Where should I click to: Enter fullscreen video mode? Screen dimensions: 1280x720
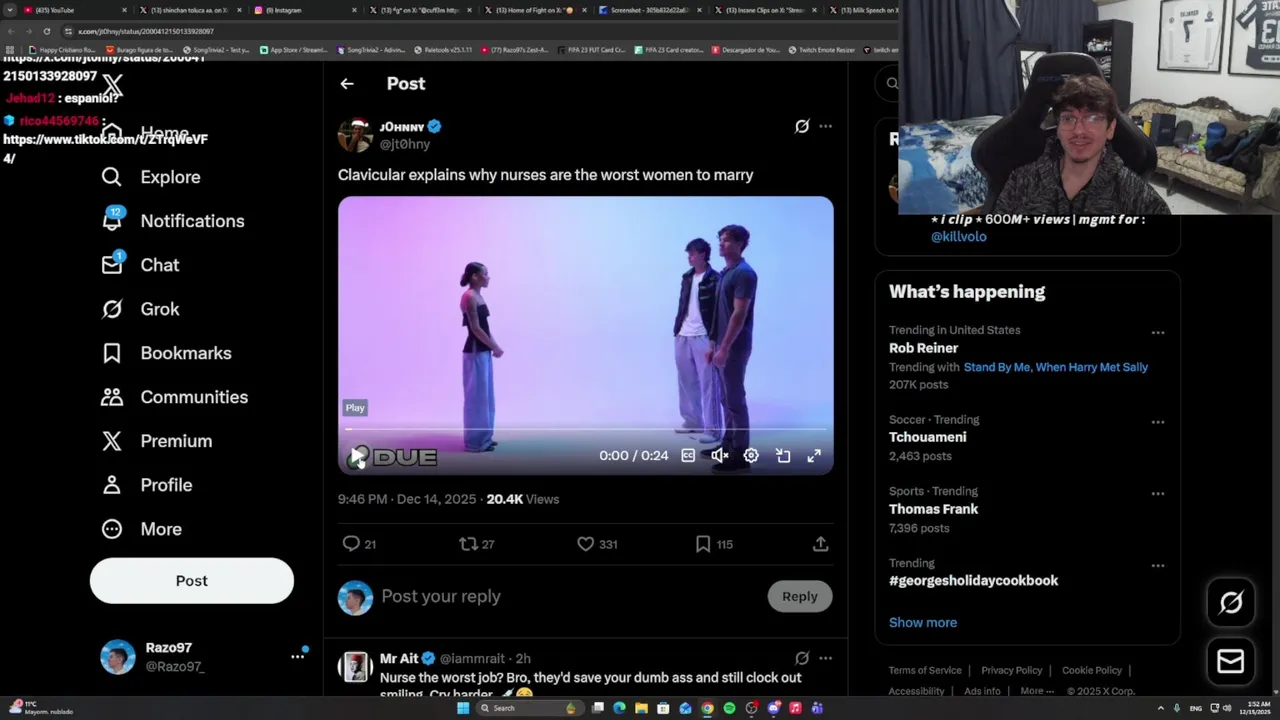pos(814,456)
